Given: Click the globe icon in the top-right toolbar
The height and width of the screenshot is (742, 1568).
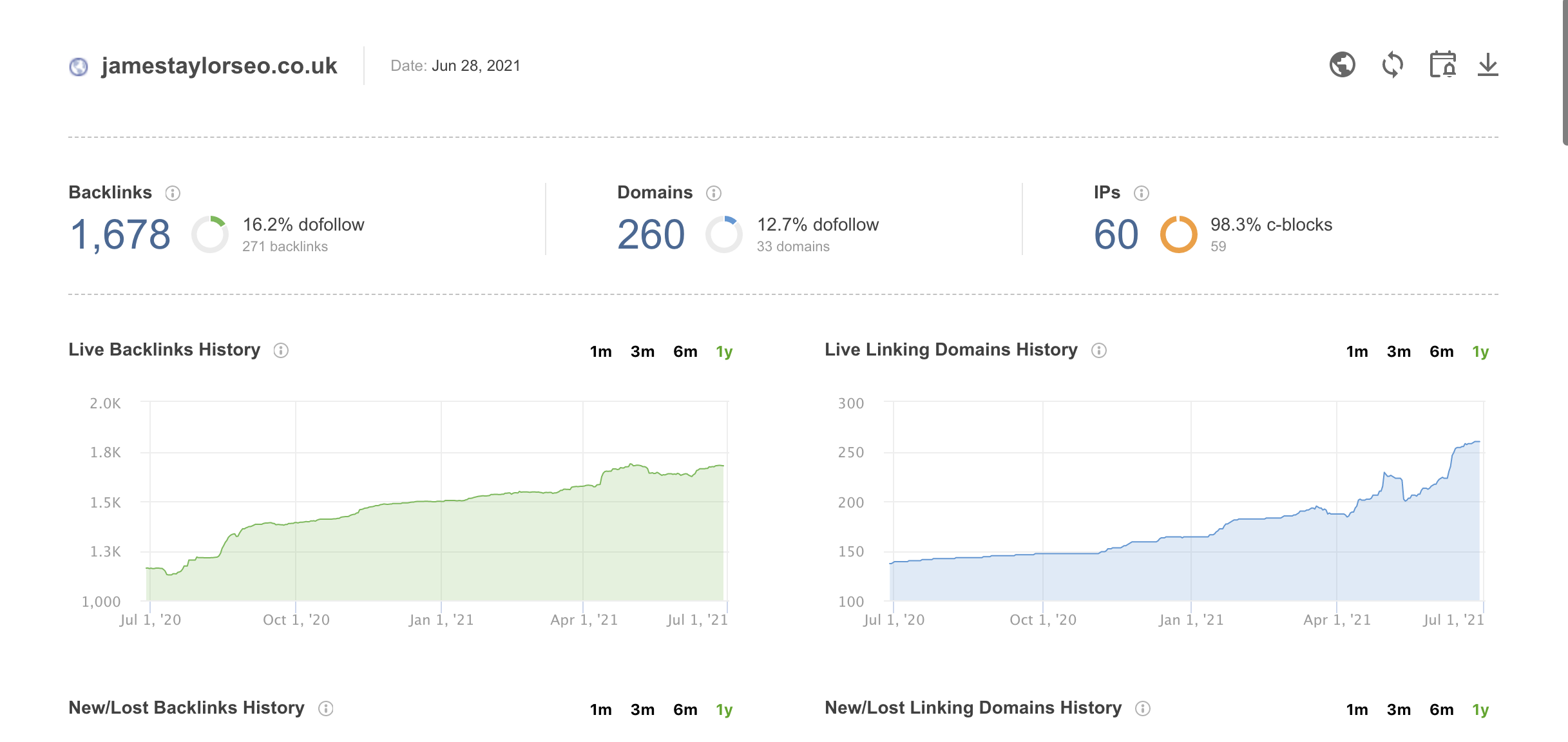Looking at the screenshot, I should point(1343,65).
